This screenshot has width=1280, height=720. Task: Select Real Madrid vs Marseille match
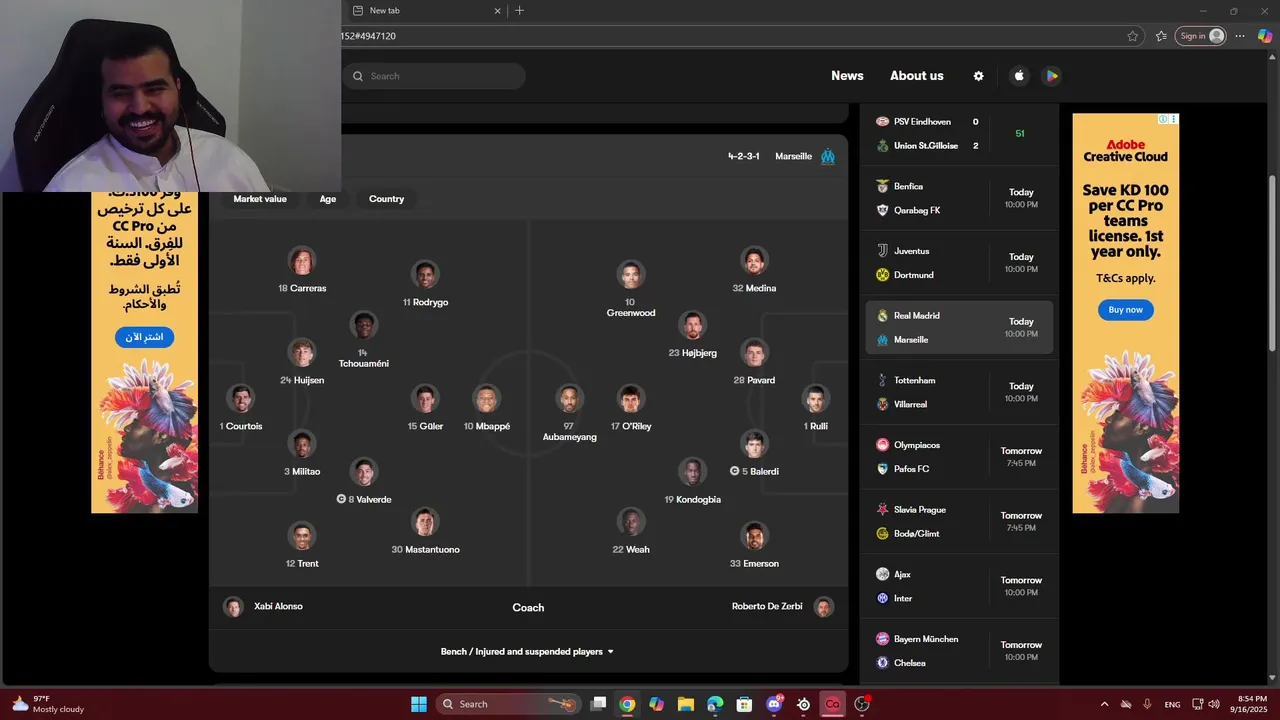959,328
